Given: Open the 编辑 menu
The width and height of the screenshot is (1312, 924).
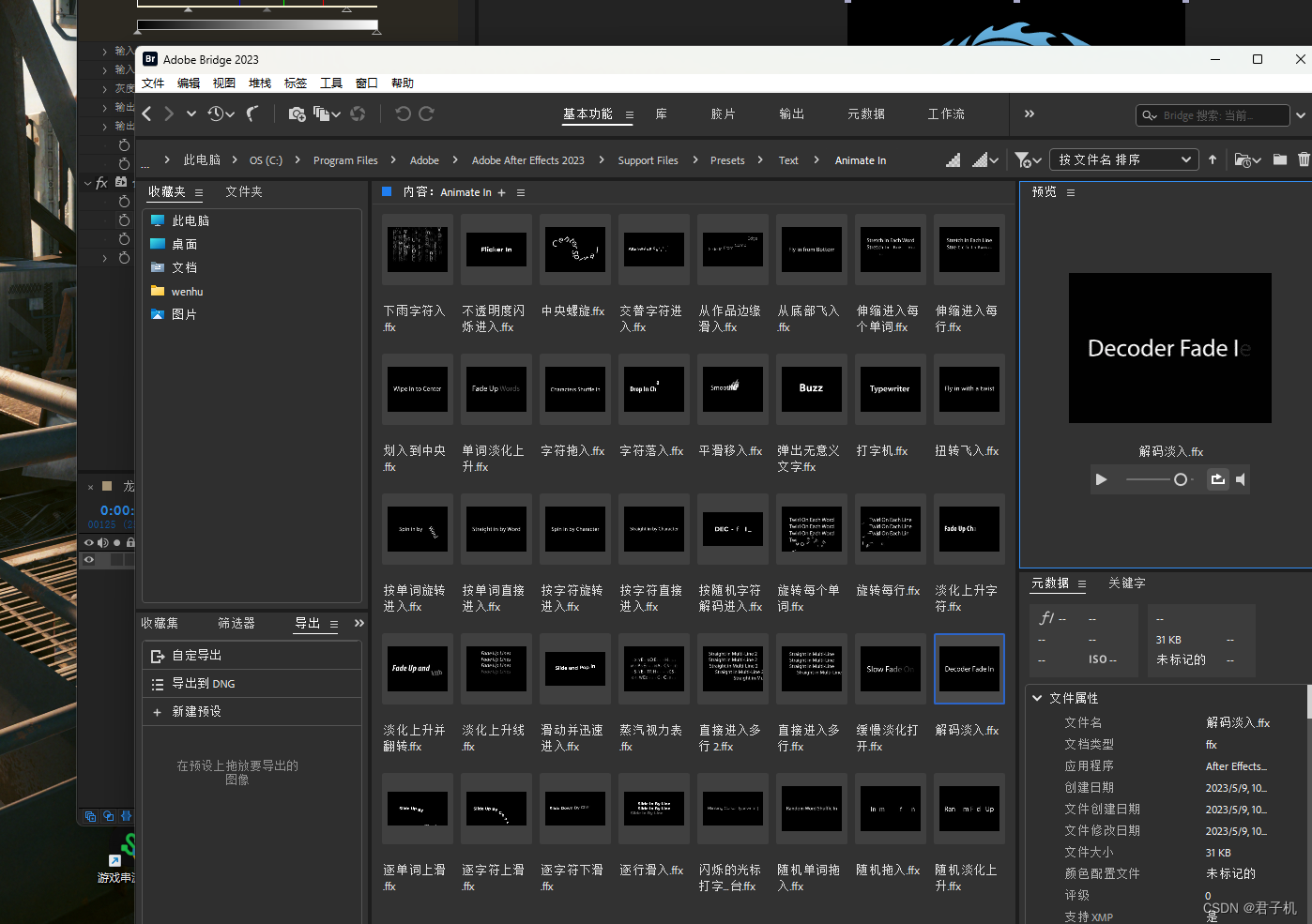Looking at the screenshot, I should click(189, 83).
